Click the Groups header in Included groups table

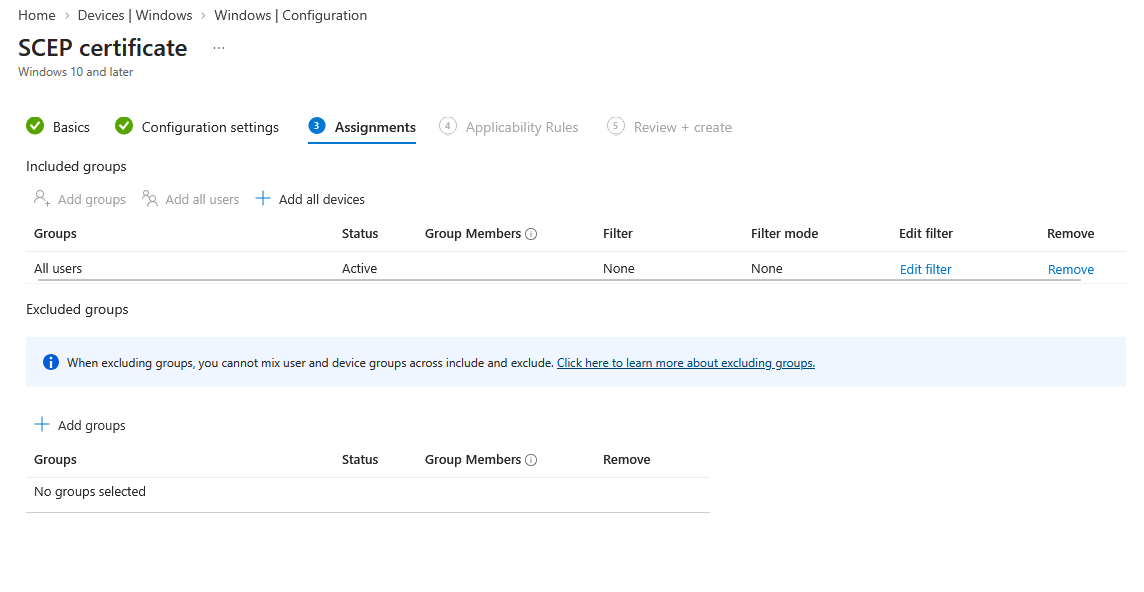click(55, 234)
